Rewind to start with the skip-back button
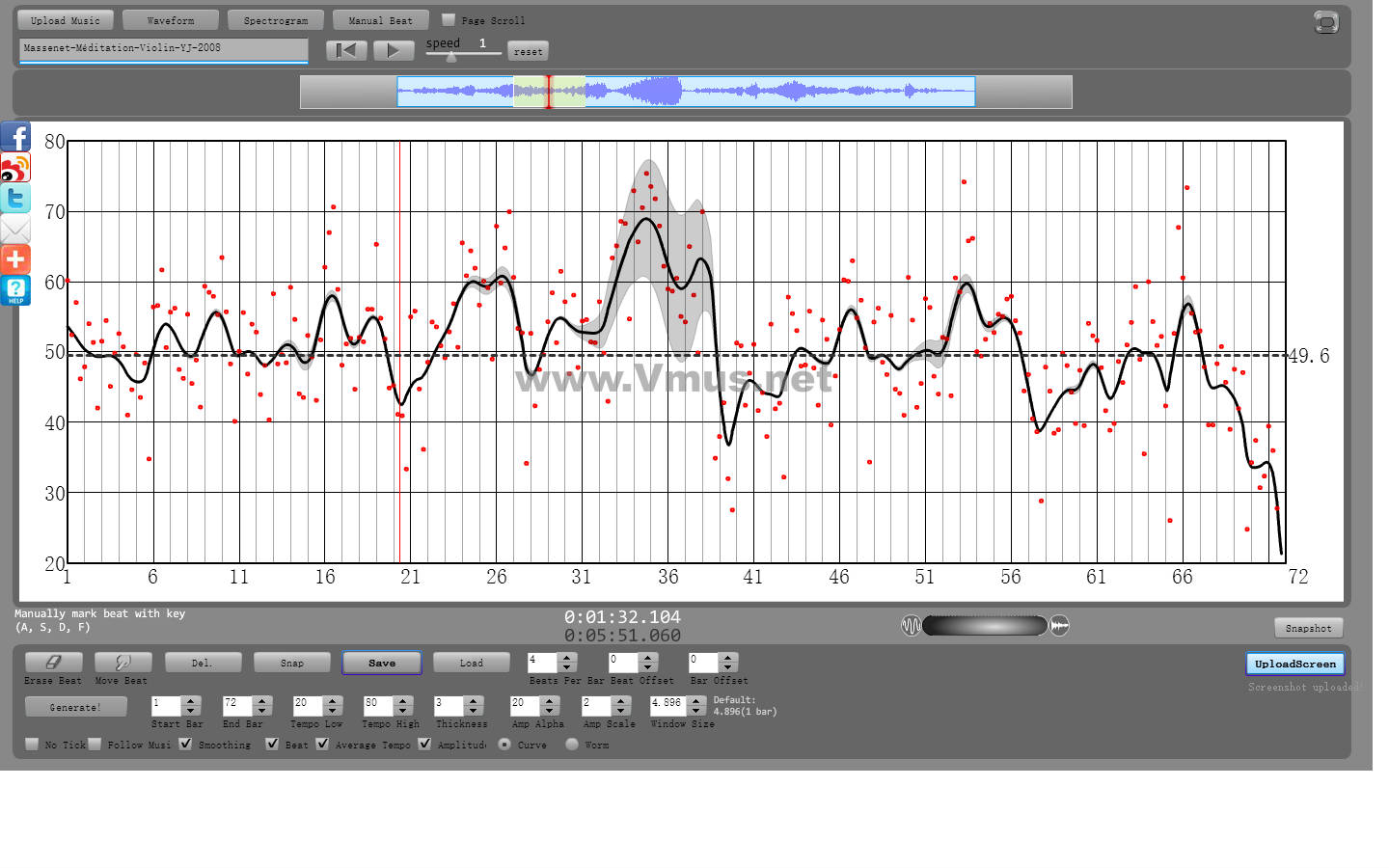The image size is (1389, 868). [x=346, y=50]
